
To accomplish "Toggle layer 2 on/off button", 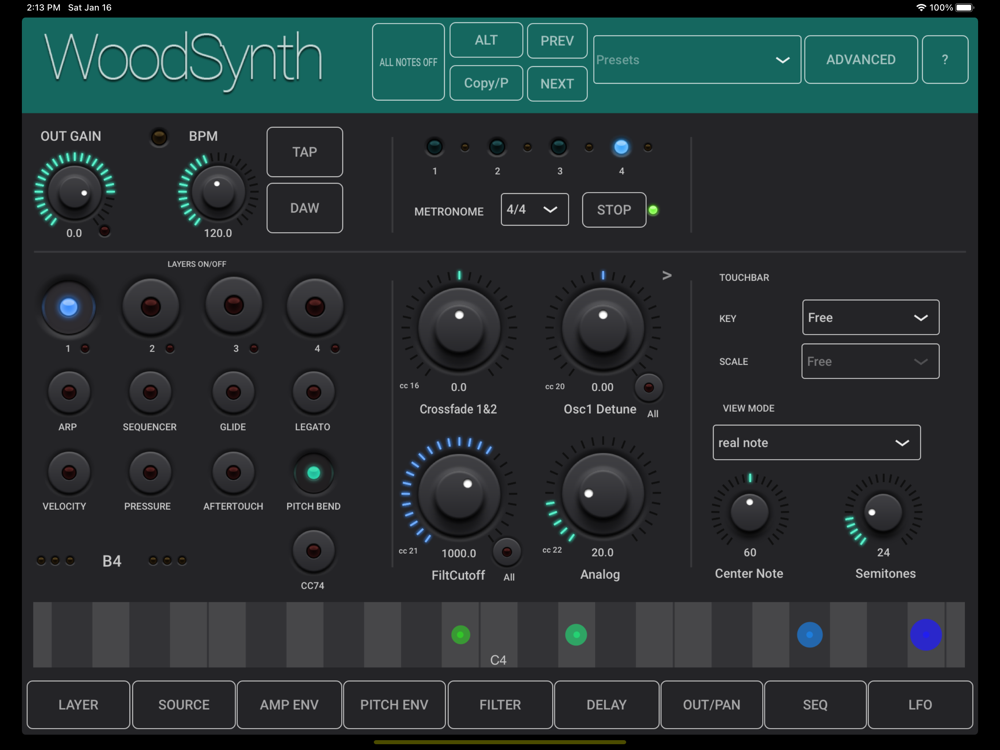I will (x=151, y=307).
